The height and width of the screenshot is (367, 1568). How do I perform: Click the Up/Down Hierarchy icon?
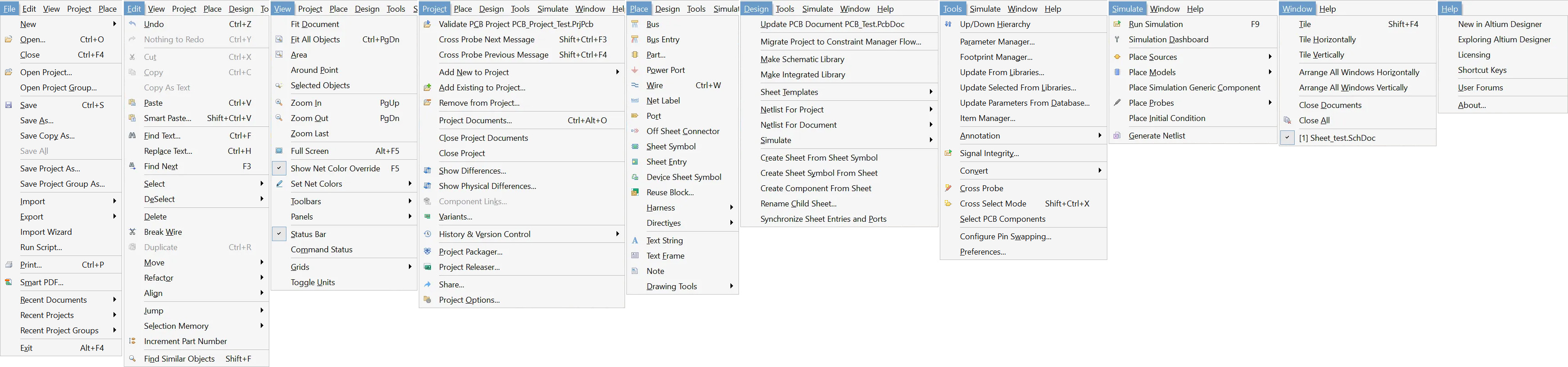(x=948, y=24)
